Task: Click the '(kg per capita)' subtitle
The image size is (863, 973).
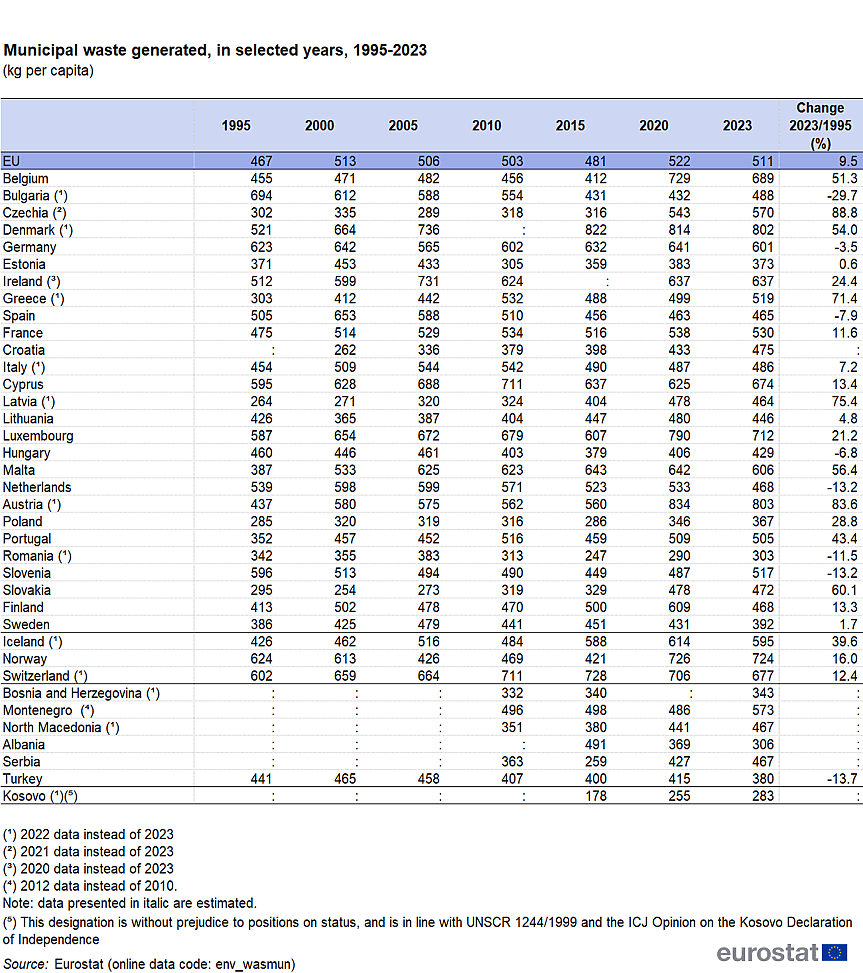Action: click(x=48, y=71)
